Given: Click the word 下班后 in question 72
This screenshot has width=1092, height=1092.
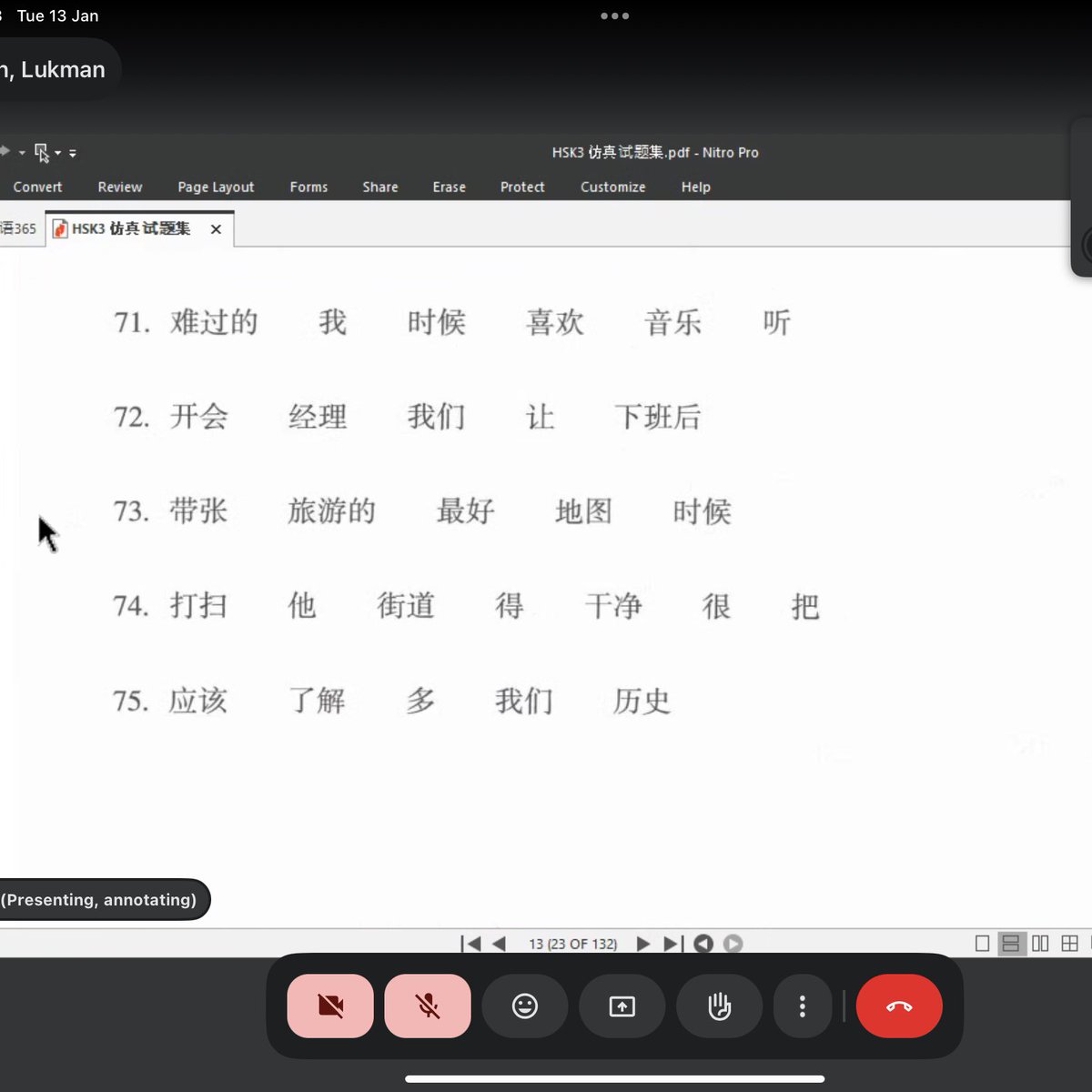Looking at the screenshot, I should point(658,417).
